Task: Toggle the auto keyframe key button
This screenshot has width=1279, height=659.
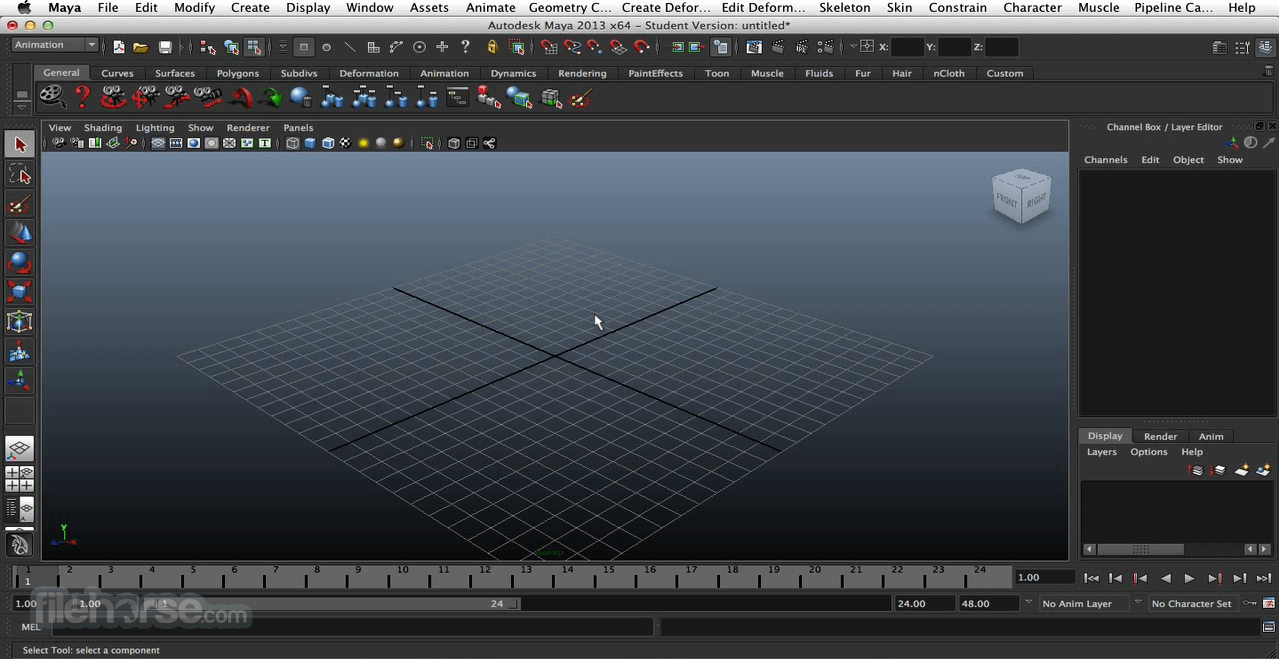Action: (x=1250, y=603)
